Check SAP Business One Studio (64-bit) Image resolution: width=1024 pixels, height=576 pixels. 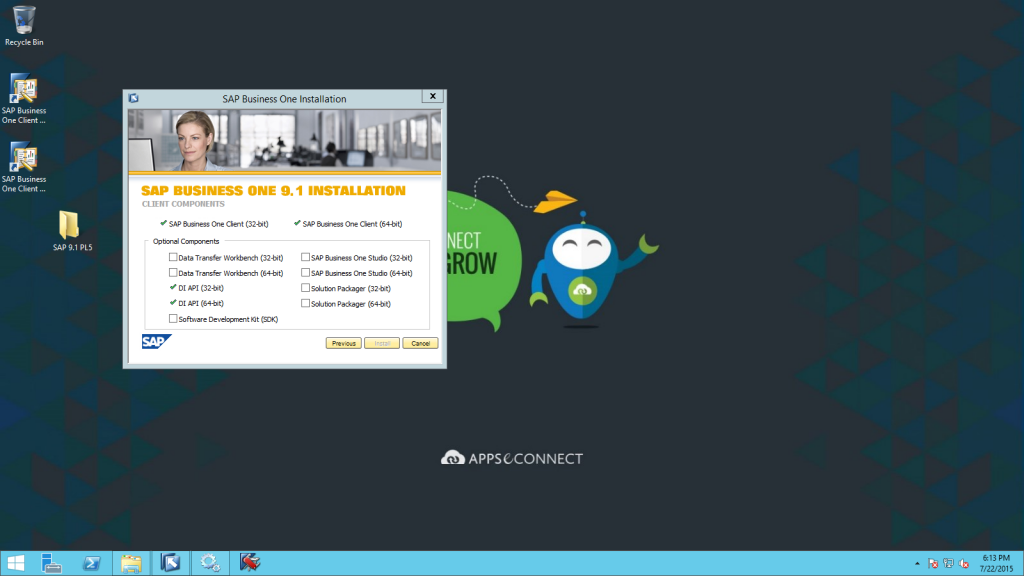pyautogui.click(x=305, y=272)
